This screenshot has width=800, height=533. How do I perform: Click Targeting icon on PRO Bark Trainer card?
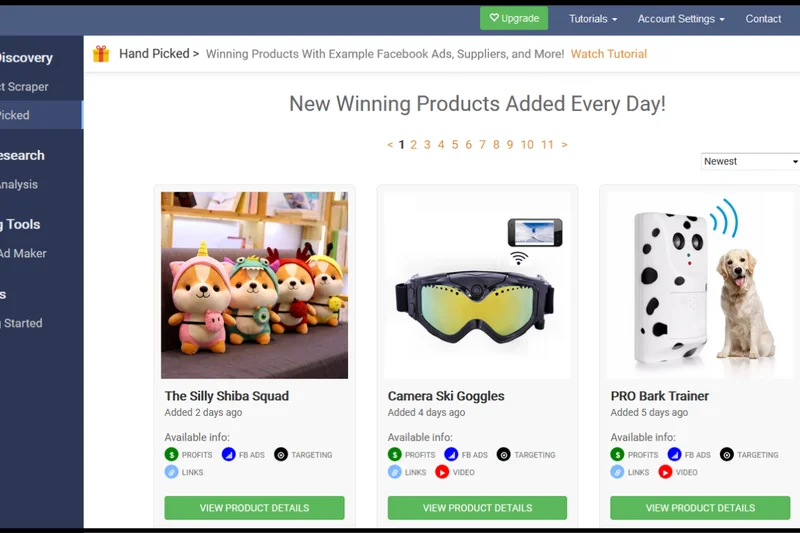point(727,455)
